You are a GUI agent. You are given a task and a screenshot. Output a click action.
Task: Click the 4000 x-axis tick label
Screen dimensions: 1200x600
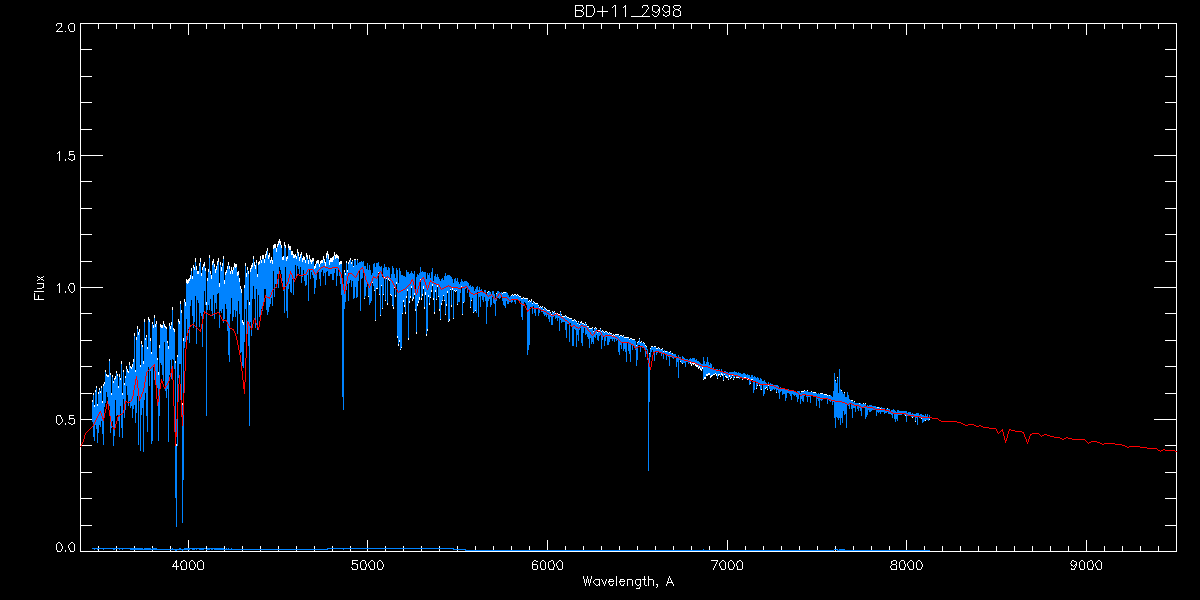point(188,564)
